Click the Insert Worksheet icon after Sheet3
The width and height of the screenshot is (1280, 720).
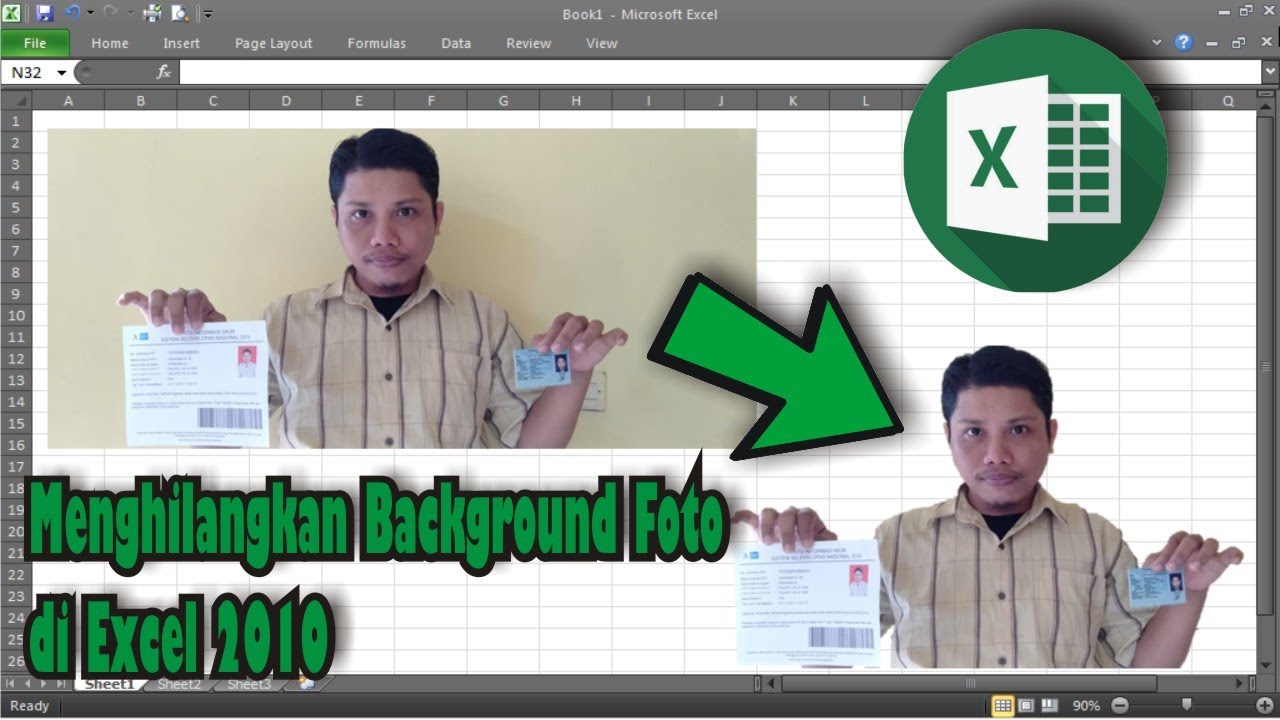point(307,684)
